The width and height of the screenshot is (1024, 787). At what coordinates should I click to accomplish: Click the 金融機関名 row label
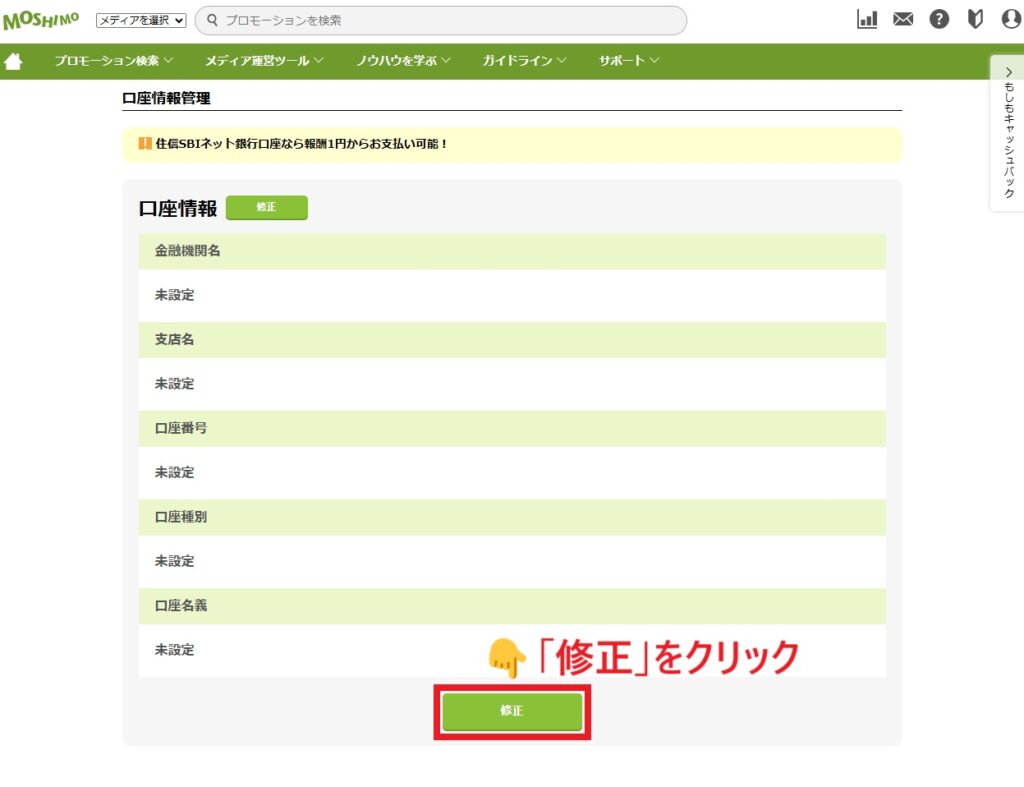pos(187,251)
